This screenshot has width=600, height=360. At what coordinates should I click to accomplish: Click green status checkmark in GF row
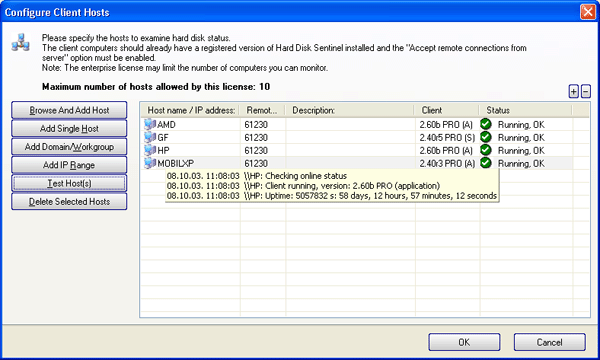pos(486,137)
